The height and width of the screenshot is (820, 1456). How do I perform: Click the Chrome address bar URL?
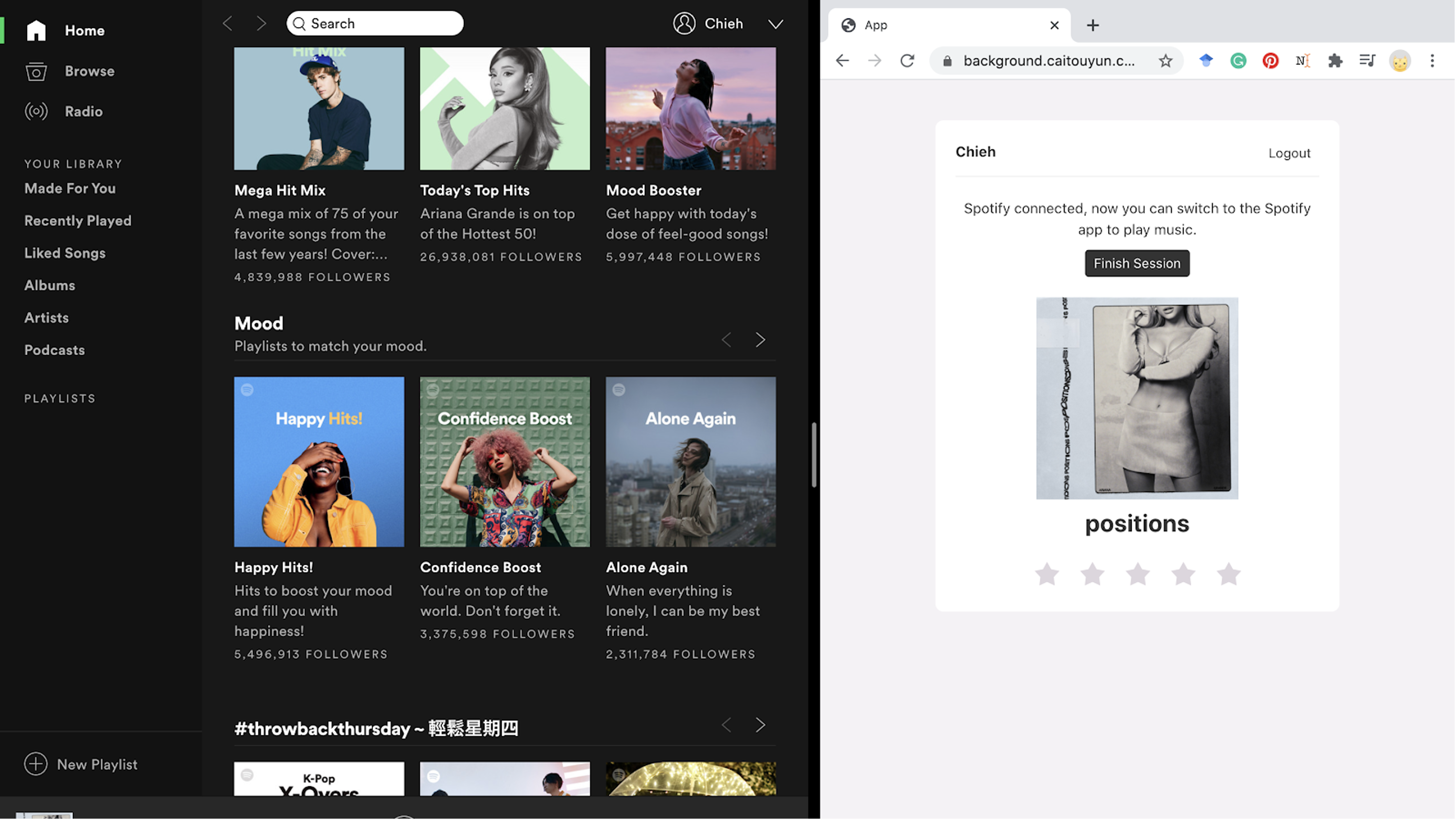click(x=1049, y=61)
